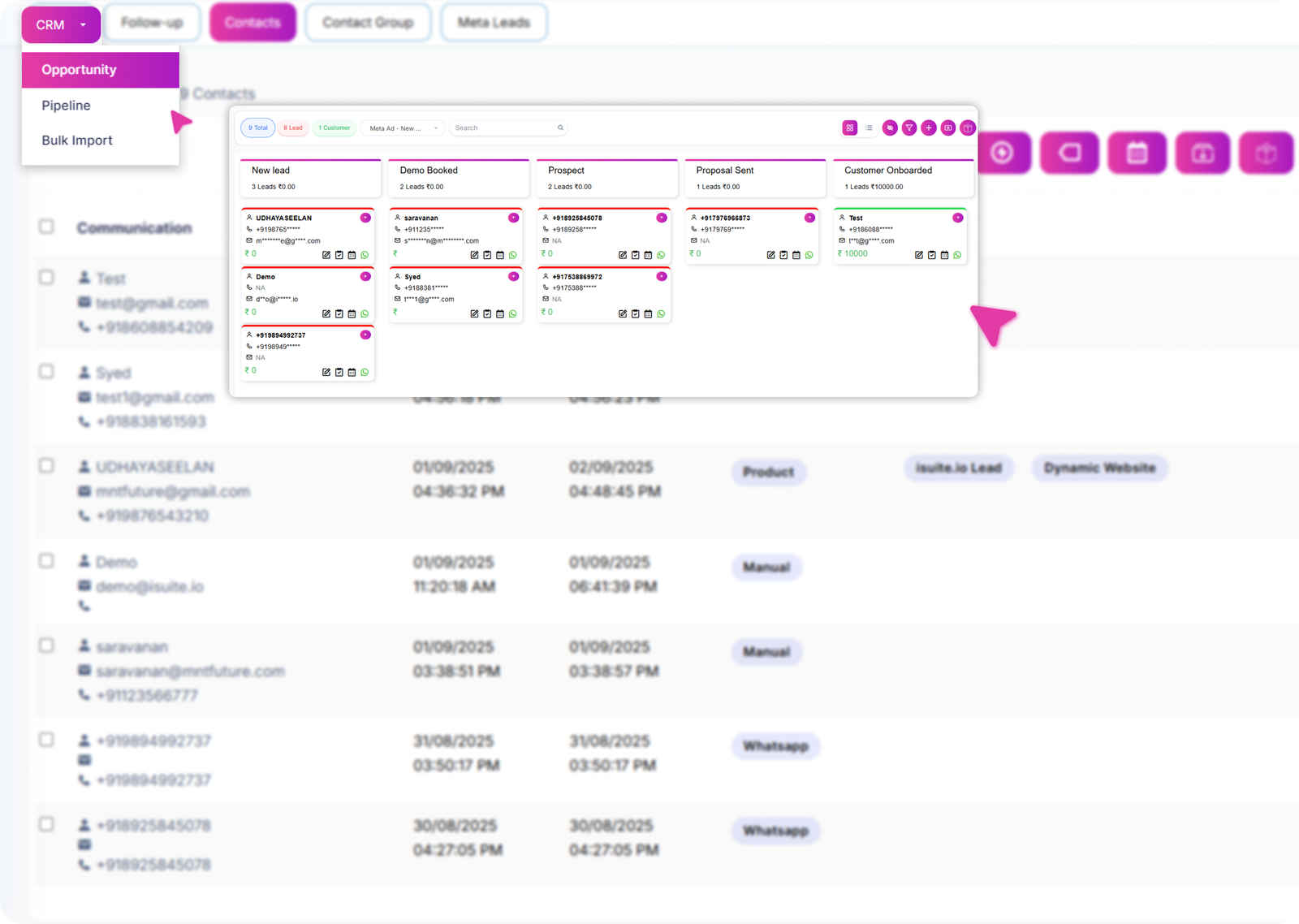Image resolution: width=1299 pixels, height=924 pixels.
Task: Select the checkbox in the Communication header row
Action: click(46, 227)
